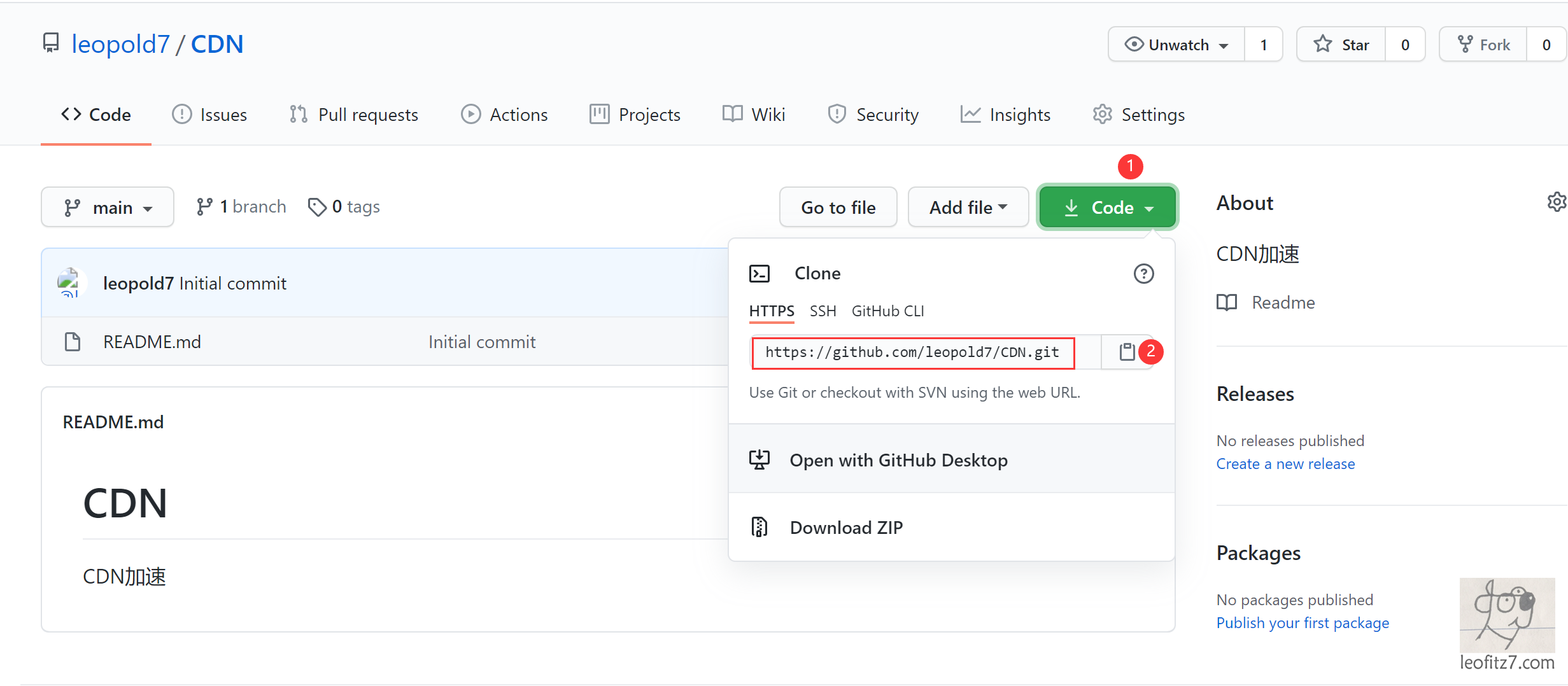Toggle the green Code dropdown button

(1108, 207)
